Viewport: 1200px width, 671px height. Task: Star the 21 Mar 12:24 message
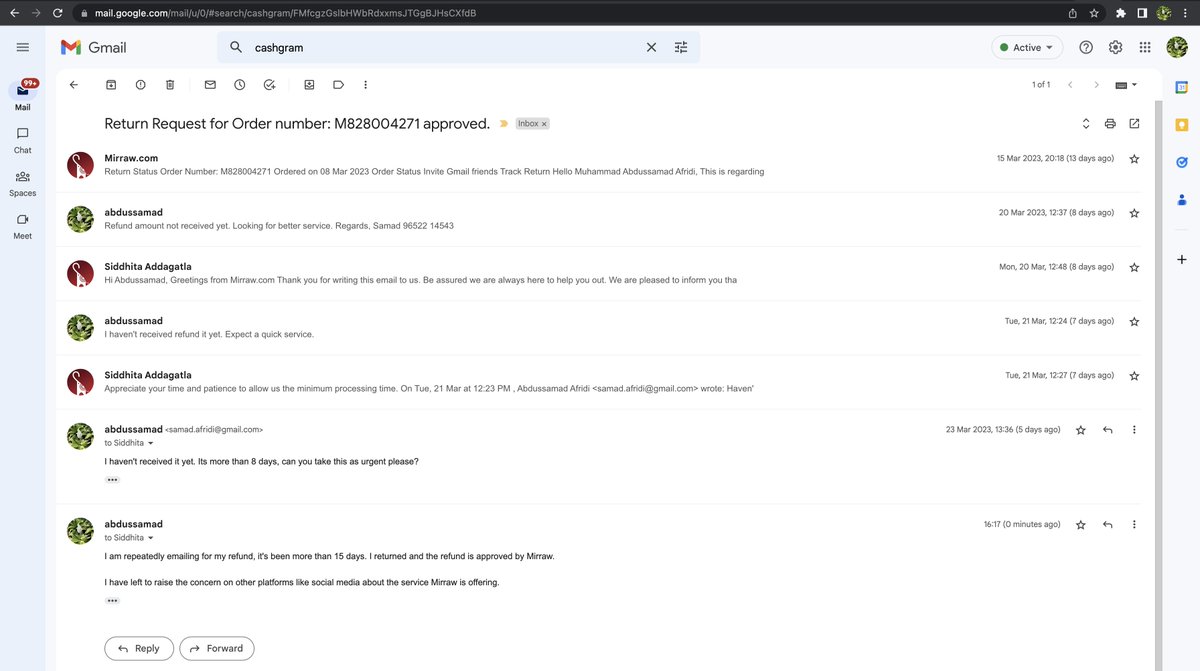[x=1134, y=321]
